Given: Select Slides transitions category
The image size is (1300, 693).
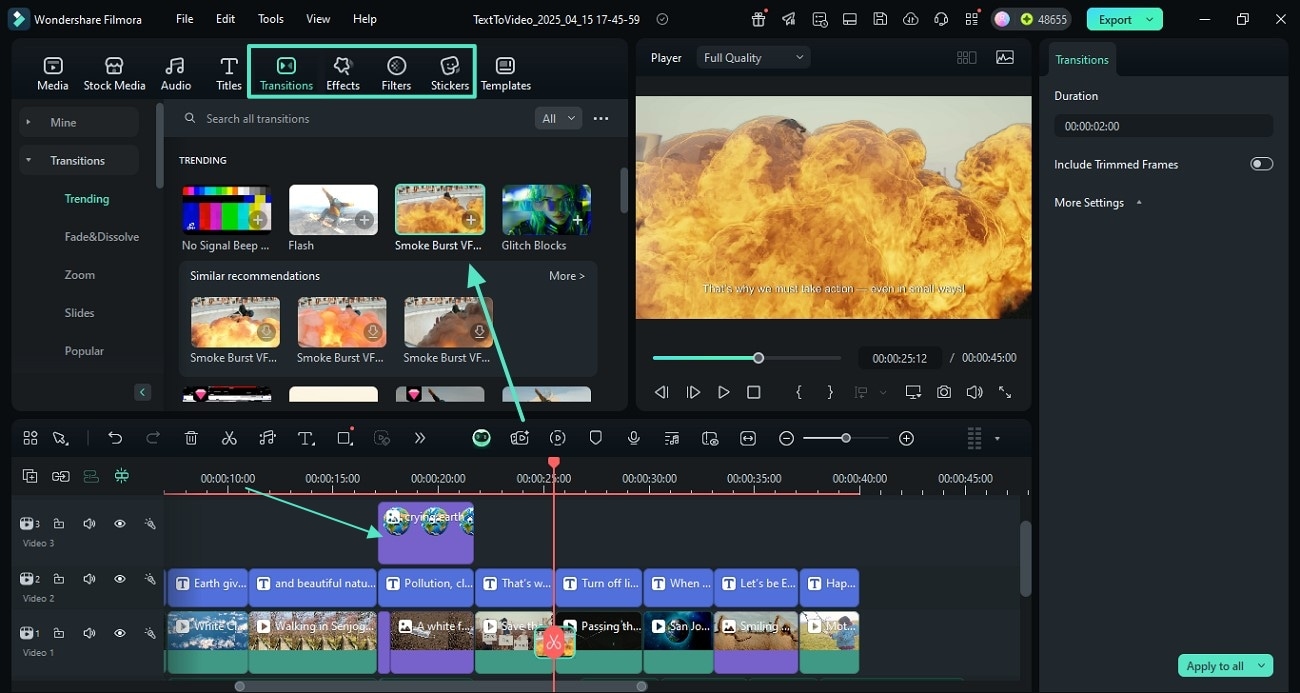Looking at the screenshot, I should click(x=80, y=313).
